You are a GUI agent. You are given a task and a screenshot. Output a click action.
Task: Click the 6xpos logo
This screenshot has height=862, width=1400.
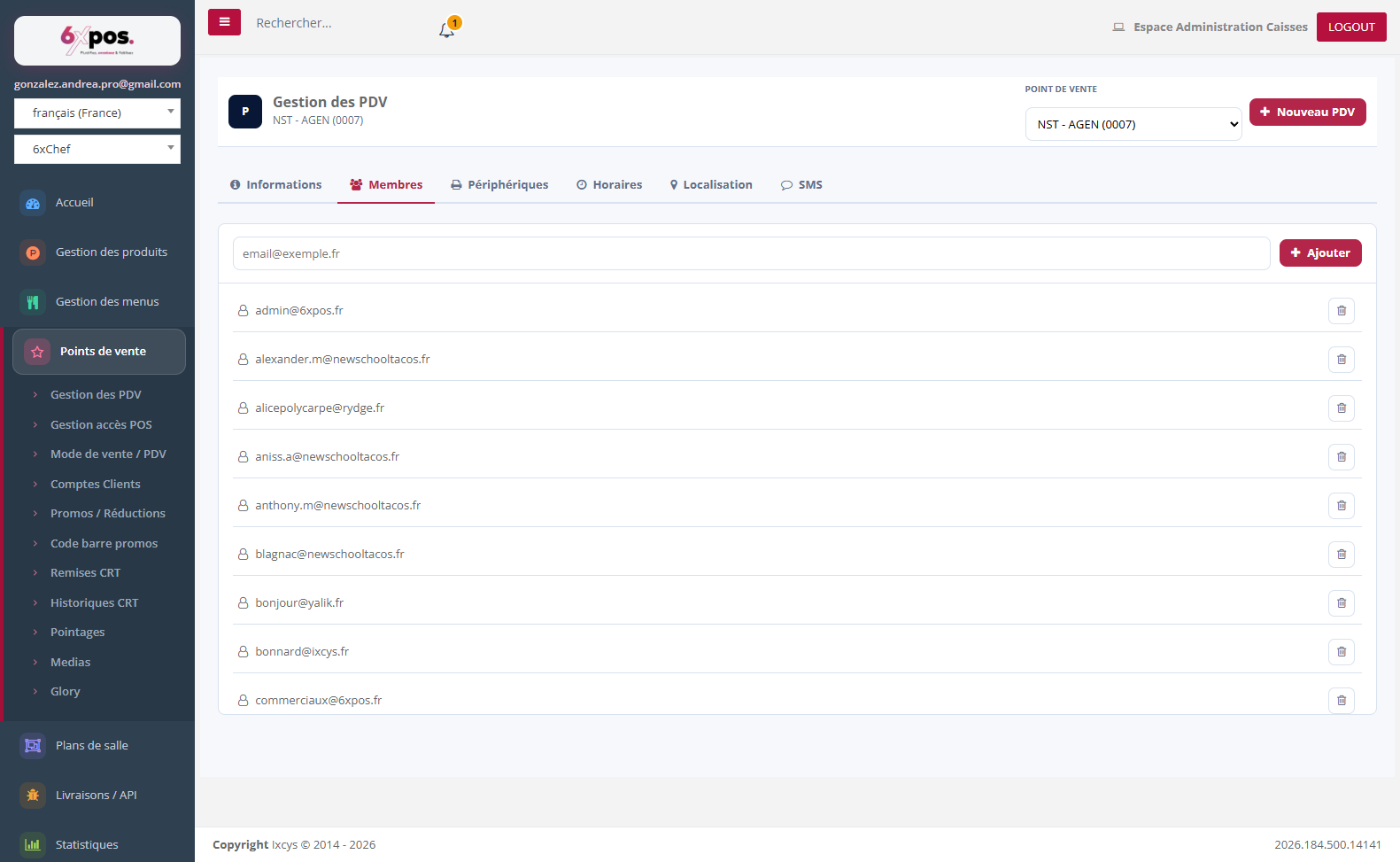coord(97,40)
